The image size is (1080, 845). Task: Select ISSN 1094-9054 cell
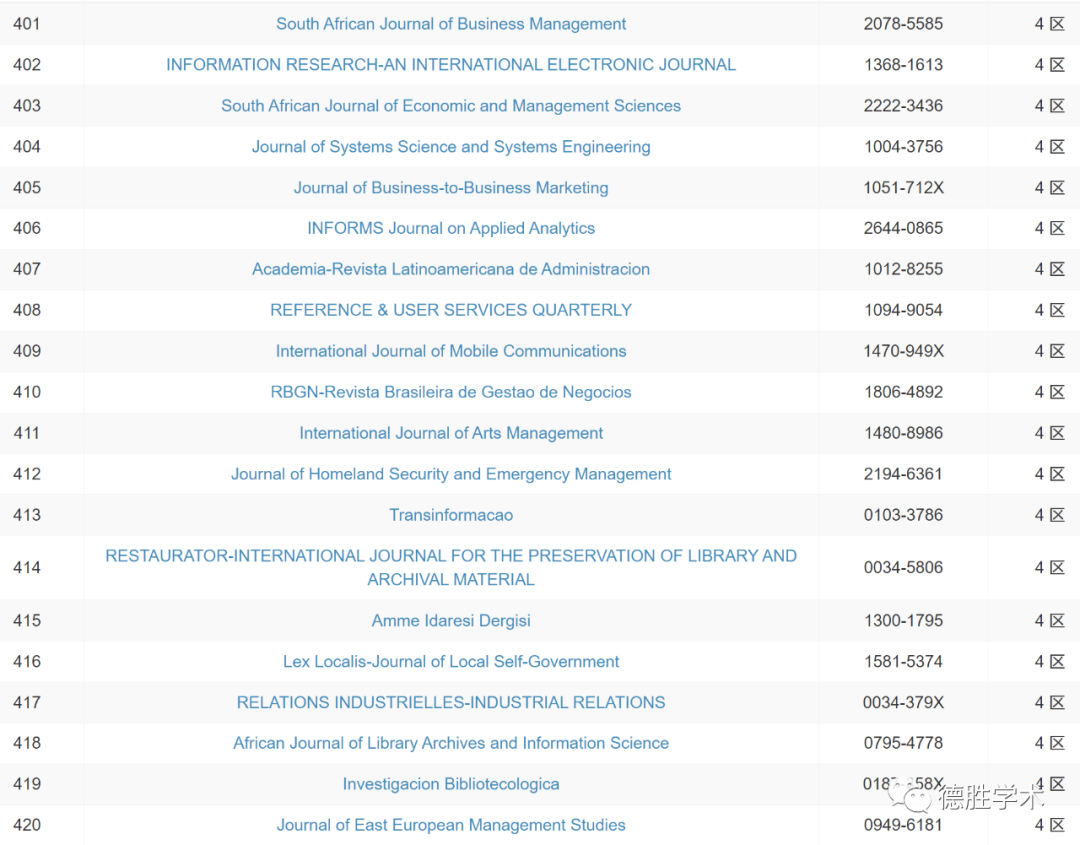(x=903, y=310)
